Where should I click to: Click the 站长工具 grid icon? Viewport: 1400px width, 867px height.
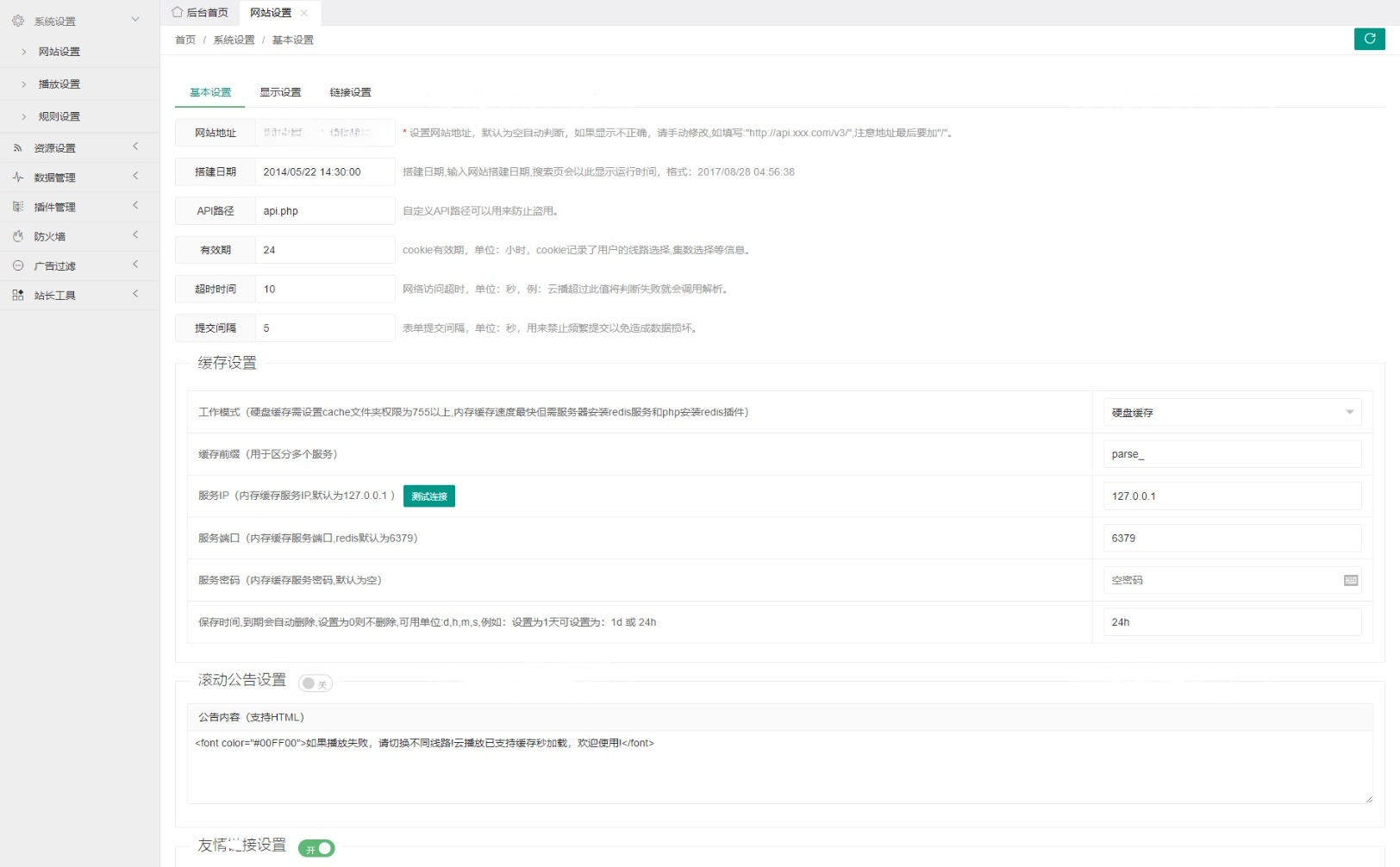pyautogui.click(x=18, y=295)
